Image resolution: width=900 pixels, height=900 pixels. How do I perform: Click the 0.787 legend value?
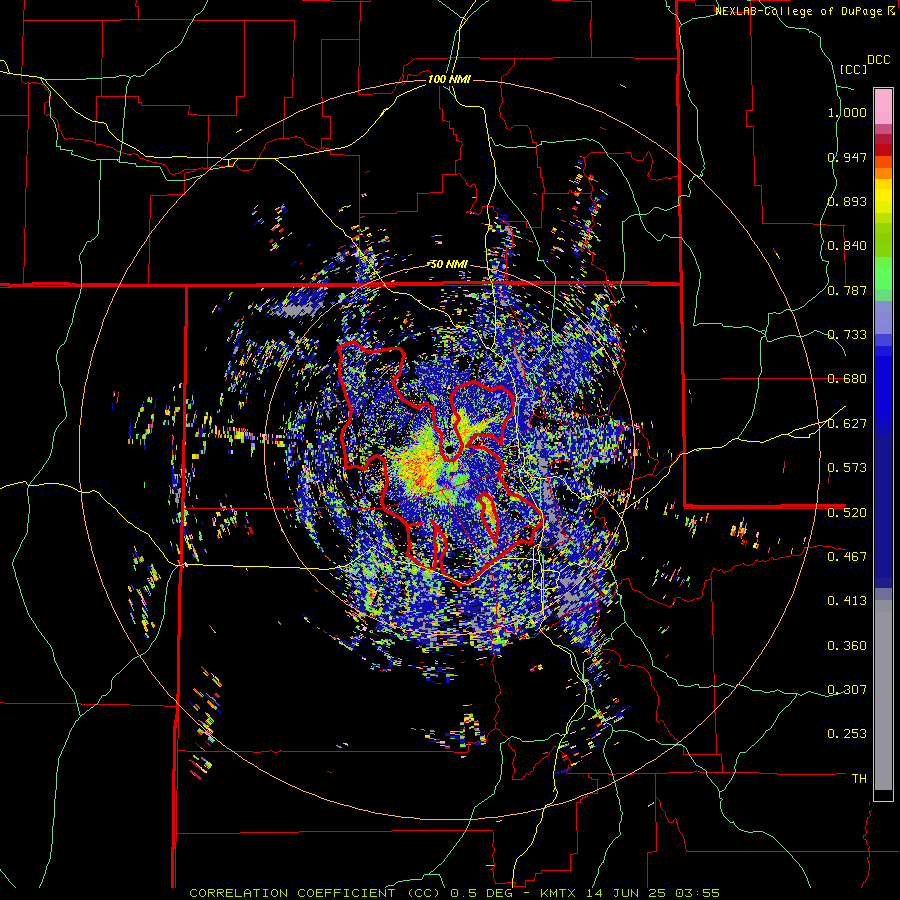click(847, 290)
